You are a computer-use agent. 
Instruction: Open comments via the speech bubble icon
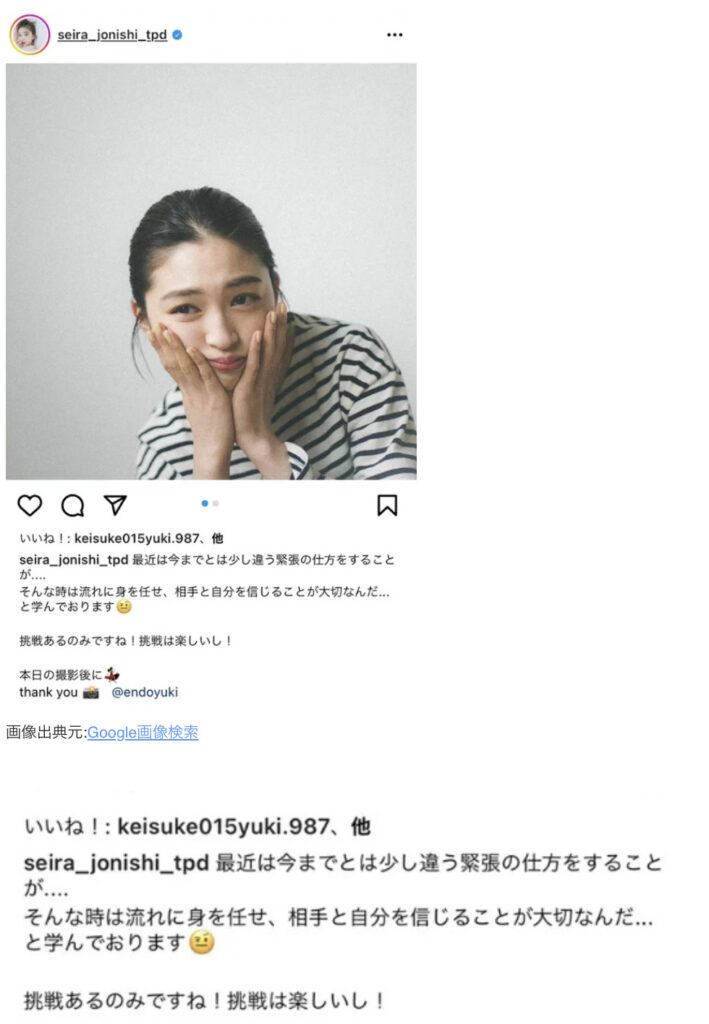coord(72,505)
